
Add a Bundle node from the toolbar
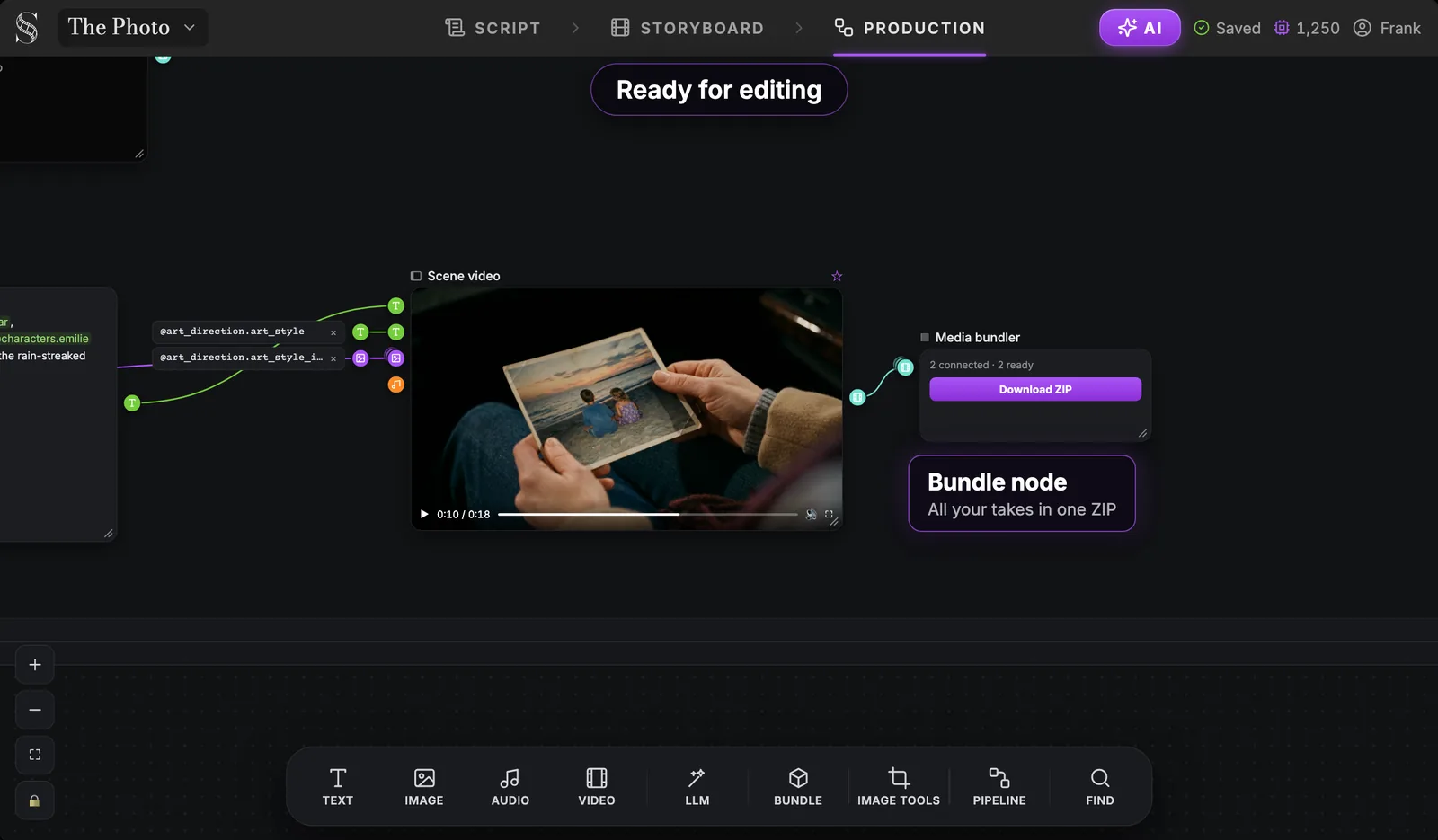(x=798, y=787)
